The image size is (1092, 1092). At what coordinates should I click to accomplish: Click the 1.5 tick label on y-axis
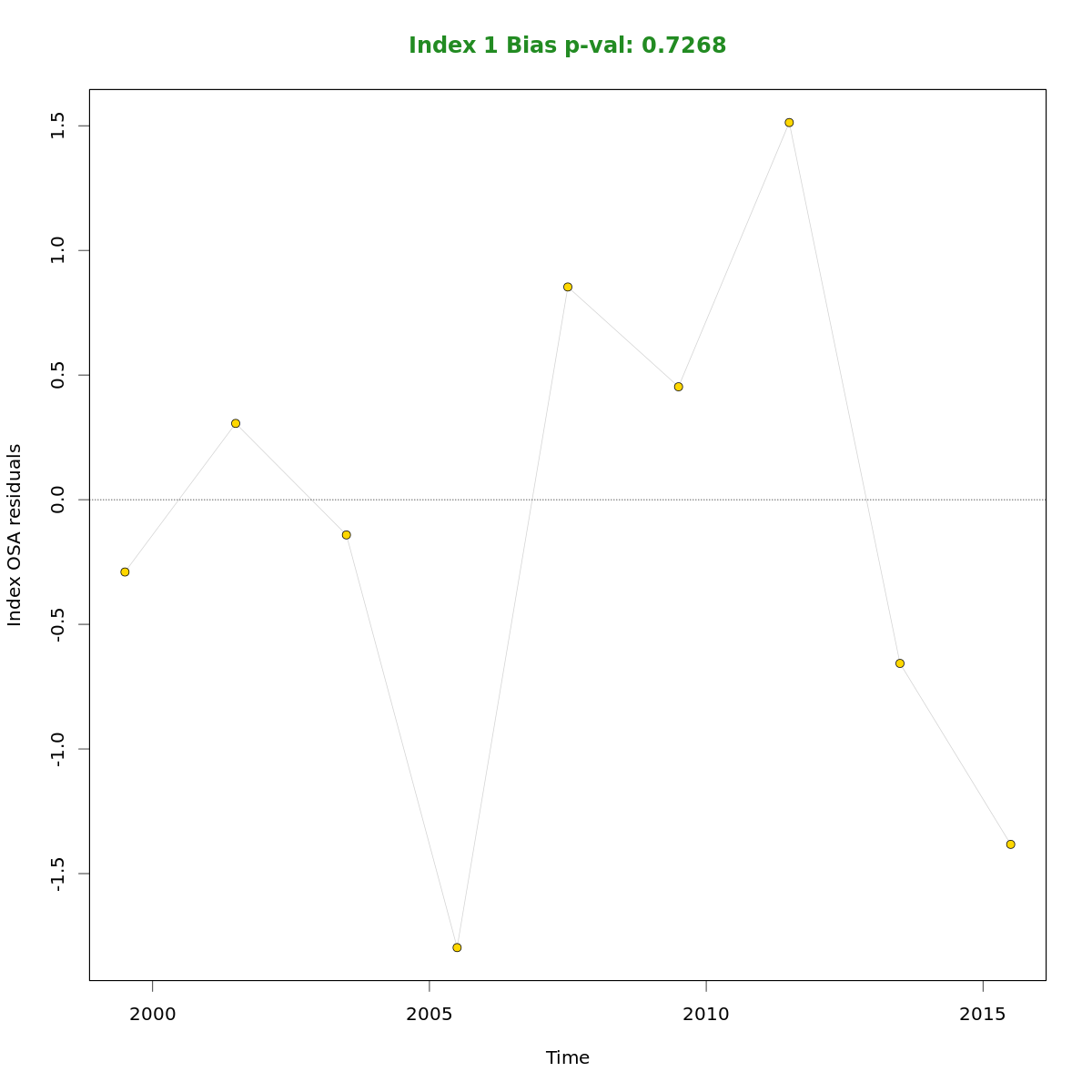coord(58,126)
